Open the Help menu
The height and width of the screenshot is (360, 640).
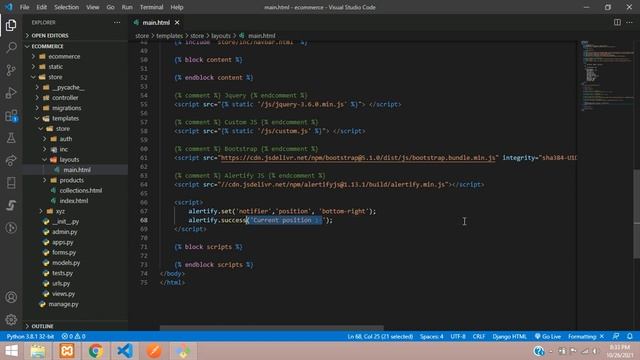177,7
